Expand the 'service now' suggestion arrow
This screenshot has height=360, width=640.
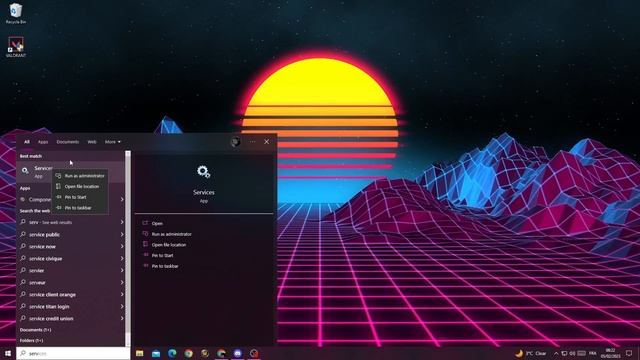122,246
